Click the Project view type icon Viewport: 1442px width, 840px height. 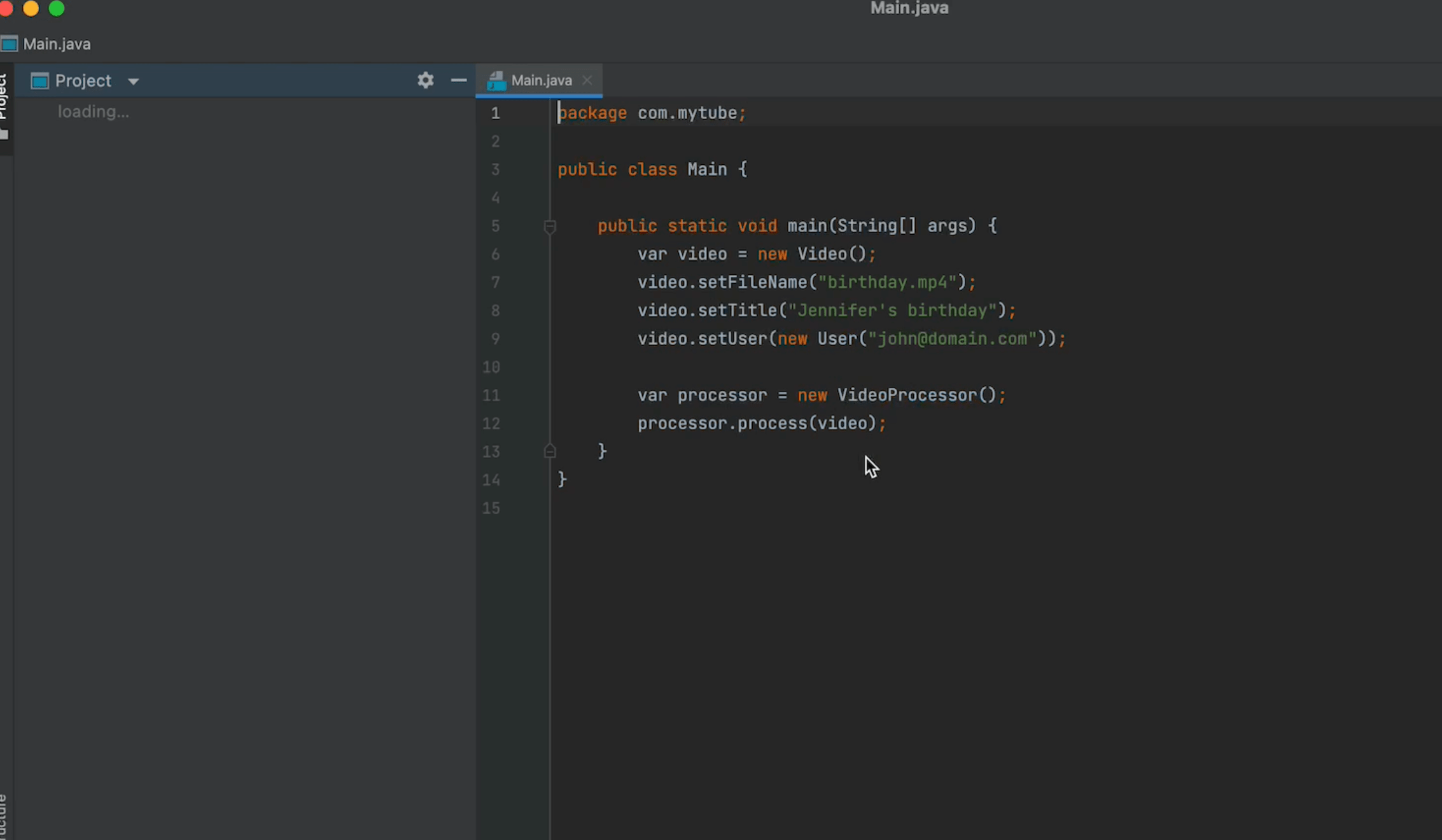39,81
